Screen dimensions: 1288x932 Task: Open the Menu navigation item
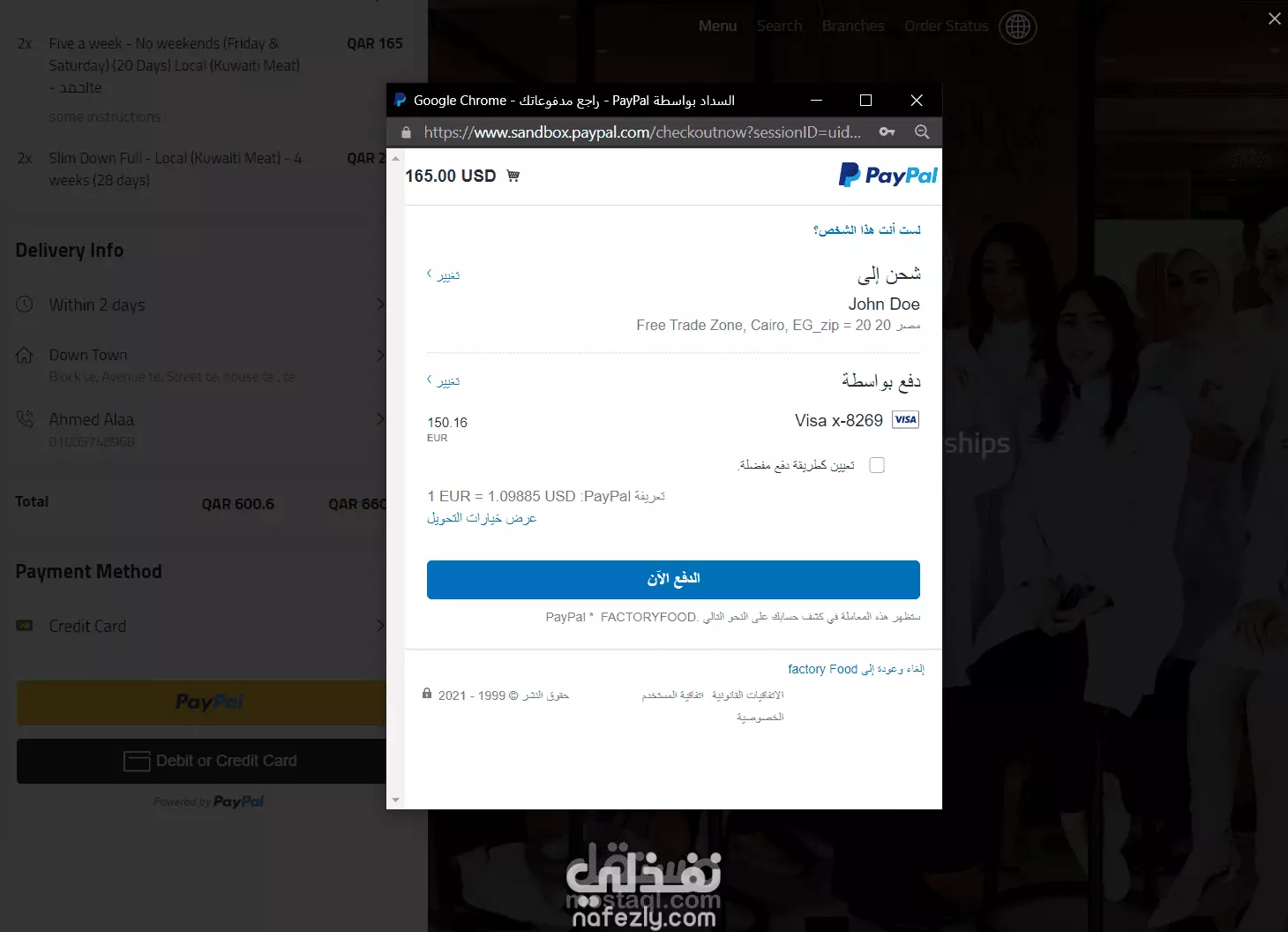(717, 26)
